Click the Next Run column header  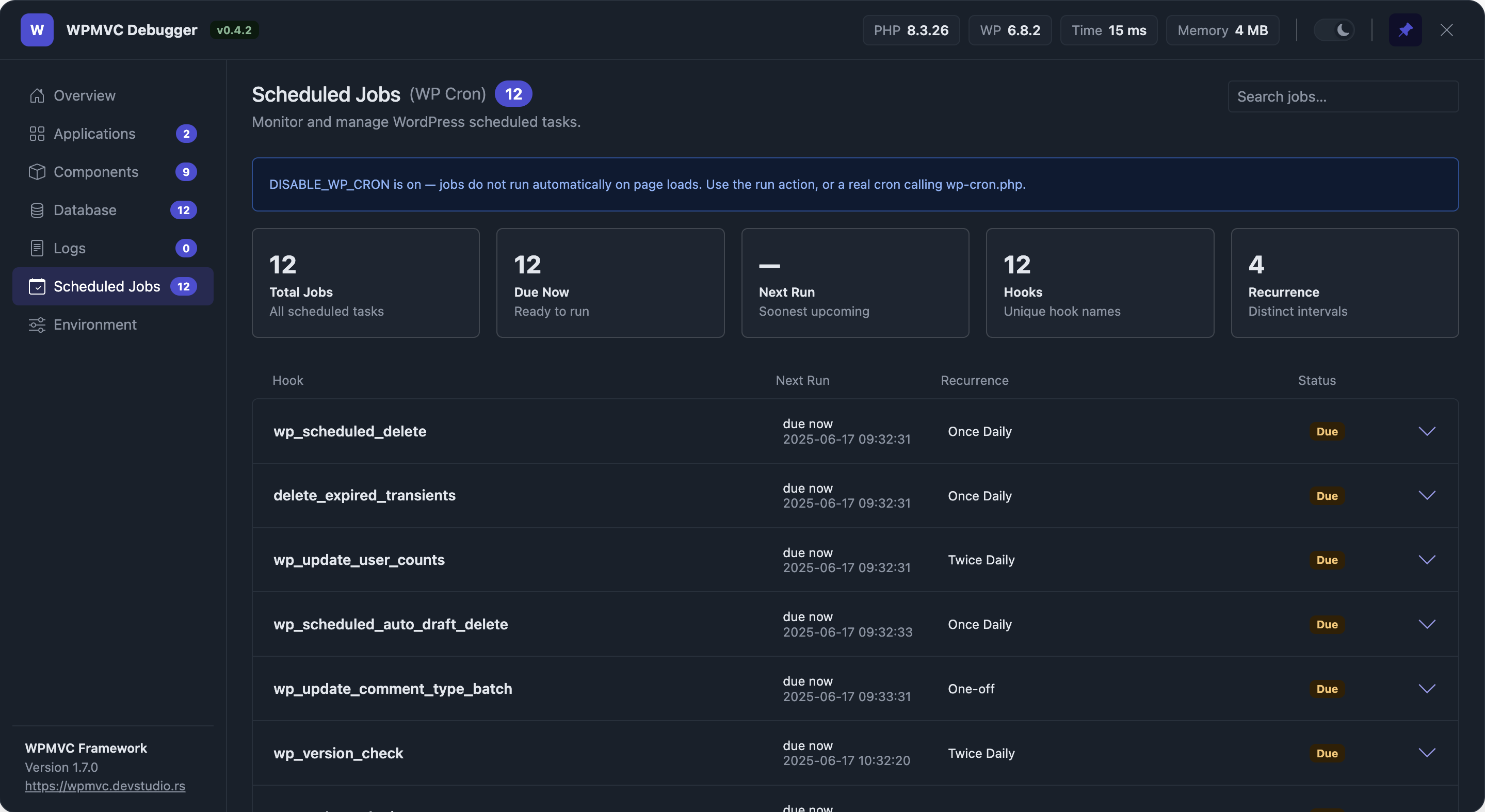(x=802, y=380)
